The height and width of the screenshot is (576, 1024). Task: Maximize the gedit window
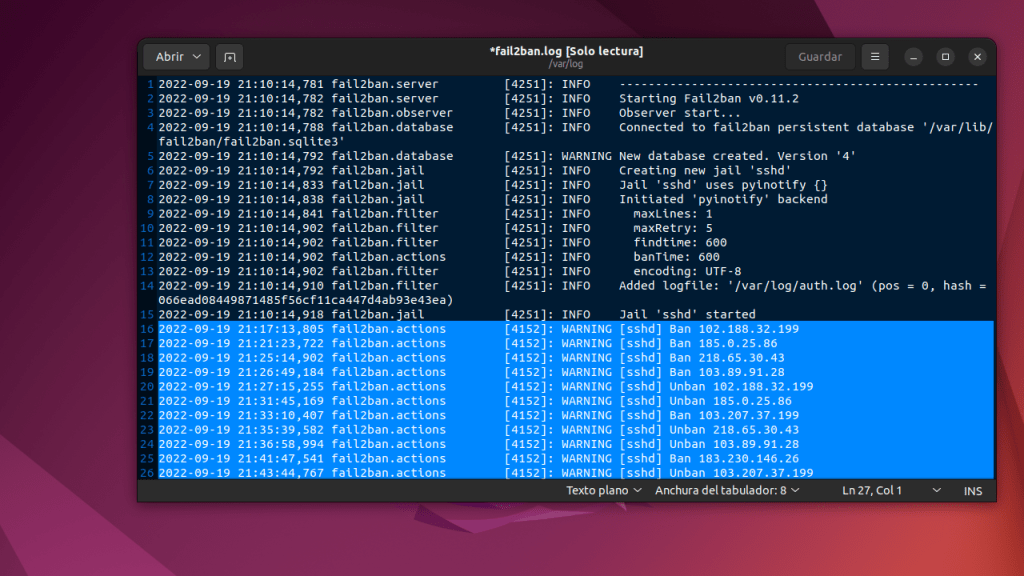[944, 57]
